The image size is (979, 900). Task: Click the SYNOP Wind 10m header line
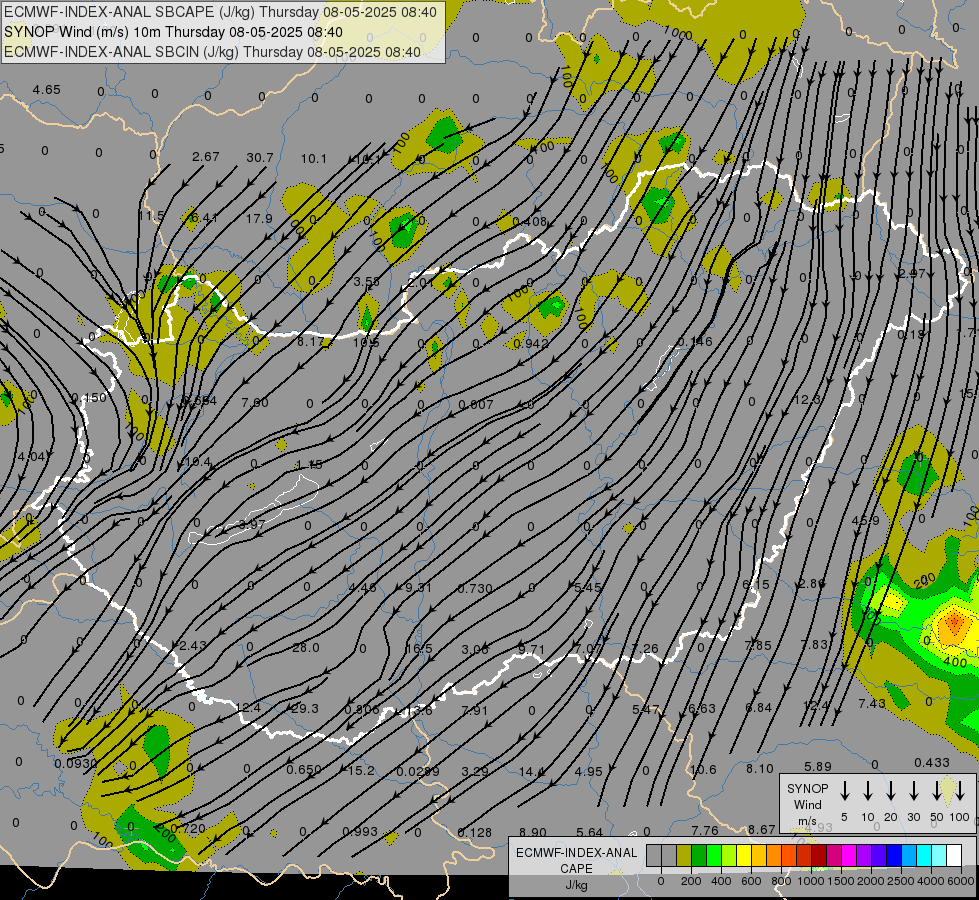pos(174,32)
